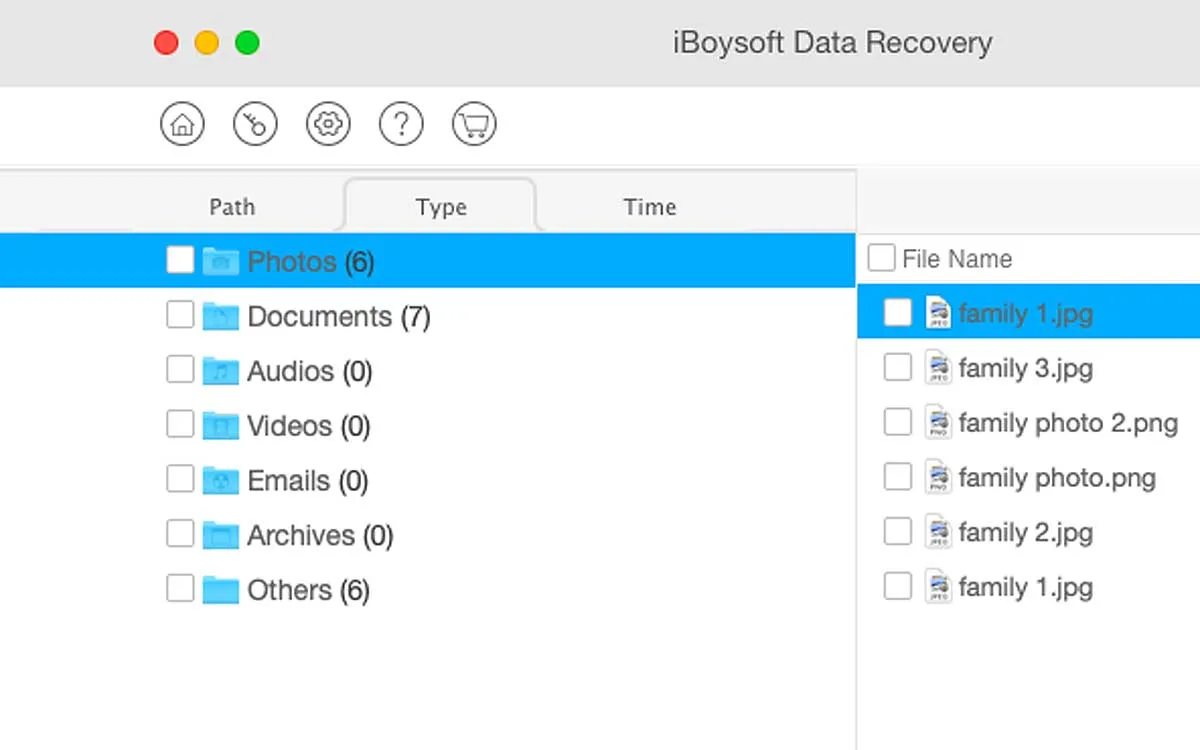Switch to the Time tab
The height and width of the screenshot is (750, 1200).
pos(650,207)
